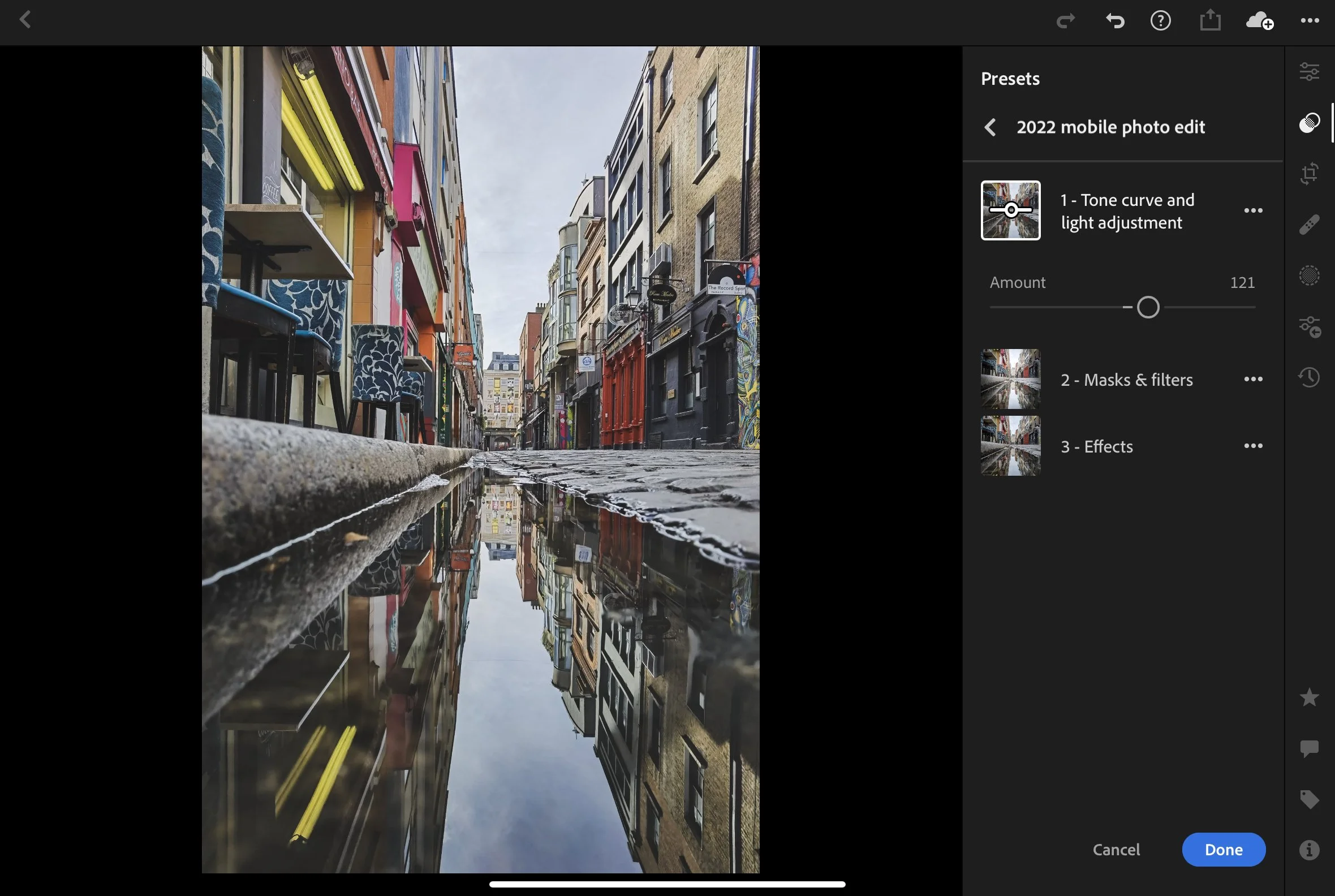Click the Amount slider handle
This screenshot has width=1335, height=896.
1148,307
